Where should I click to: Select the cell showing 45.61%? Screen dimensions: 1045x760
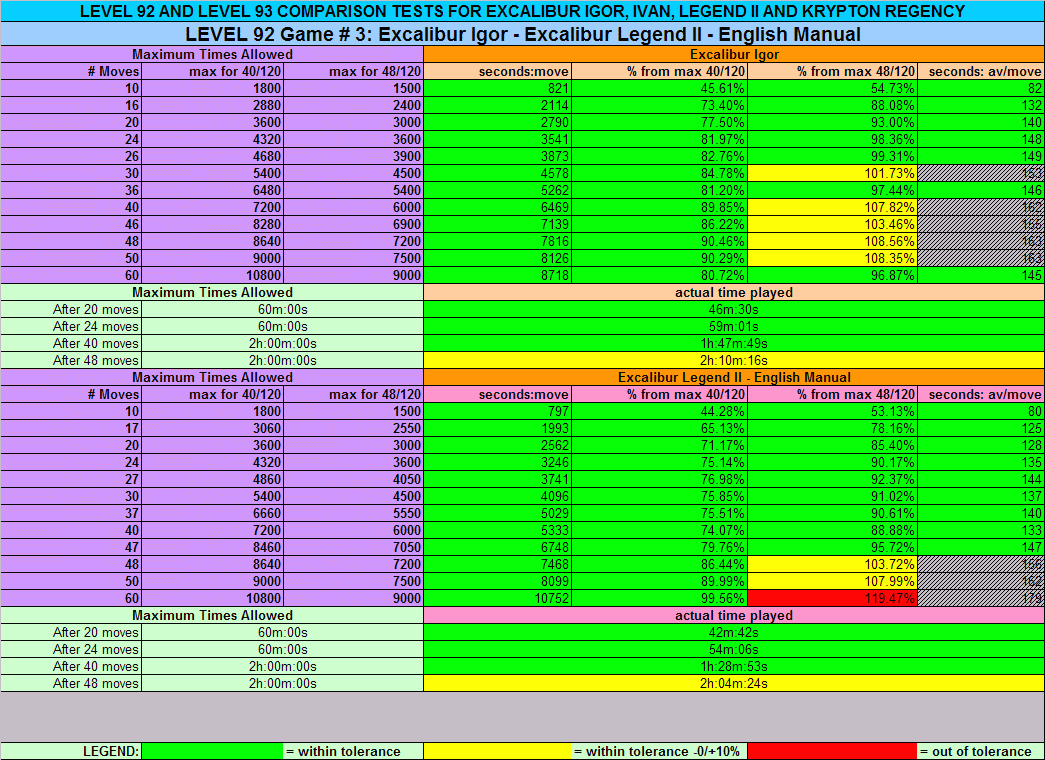pos(659,89)
